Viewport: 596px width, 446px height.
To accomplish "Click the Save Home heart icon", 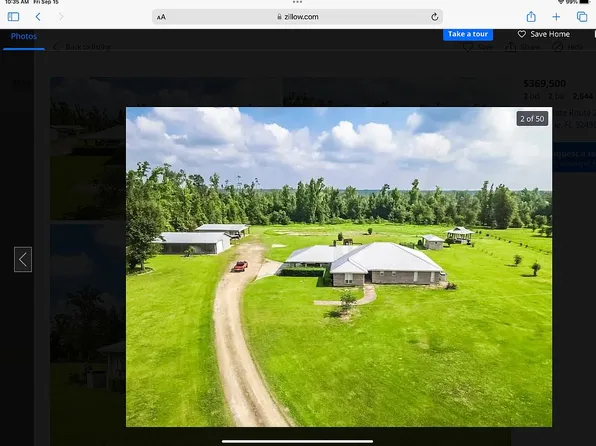I will 522,34.
